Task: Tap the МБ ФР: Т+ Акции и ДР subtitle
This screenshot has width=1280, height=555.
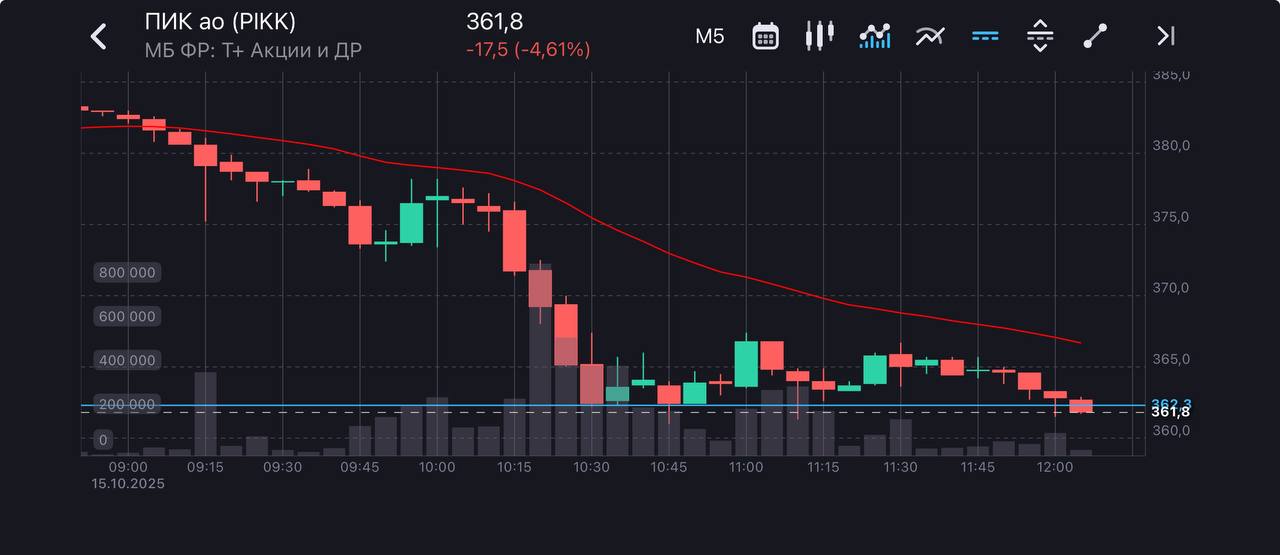Action: [253, 50]
